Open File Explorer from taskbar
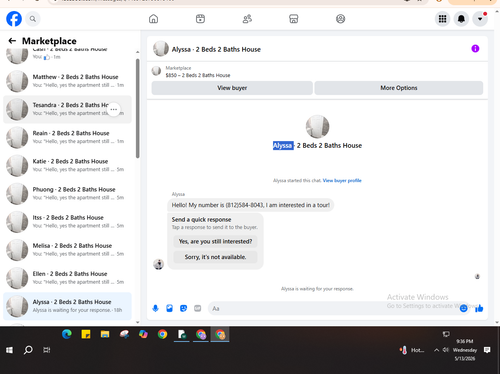Viewport: 500px width, 374px height. click(x=105, y=334)
